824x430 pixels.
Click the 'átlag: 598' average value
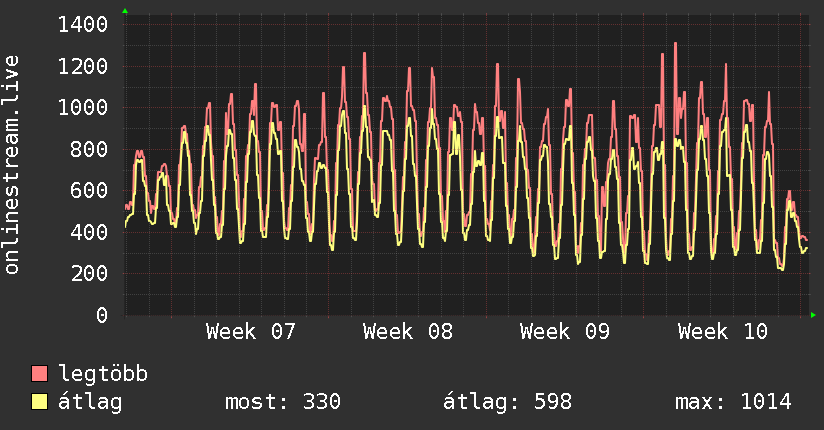pyautogui.click(x=507, y=402)
